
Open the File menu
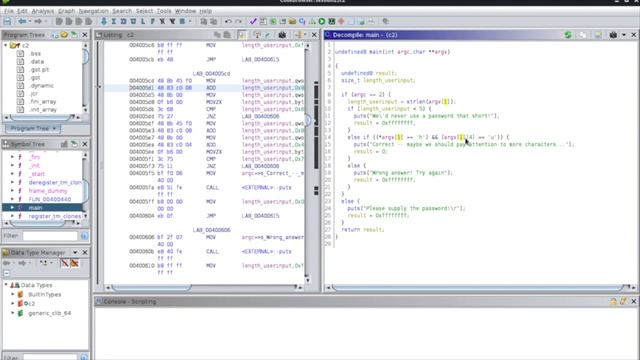coord(9,11)
